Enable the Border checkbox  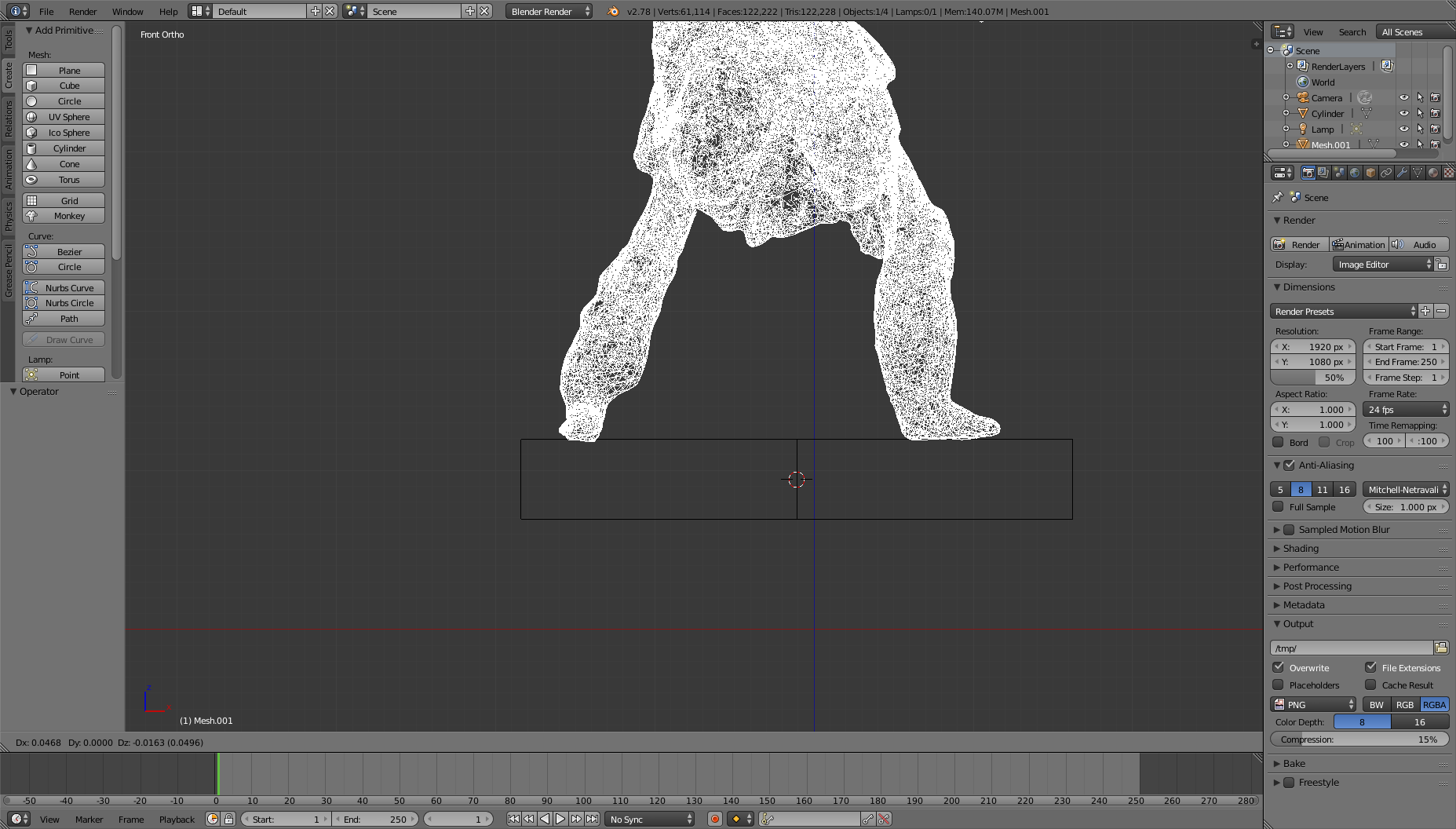click(x=1278, y=442)
